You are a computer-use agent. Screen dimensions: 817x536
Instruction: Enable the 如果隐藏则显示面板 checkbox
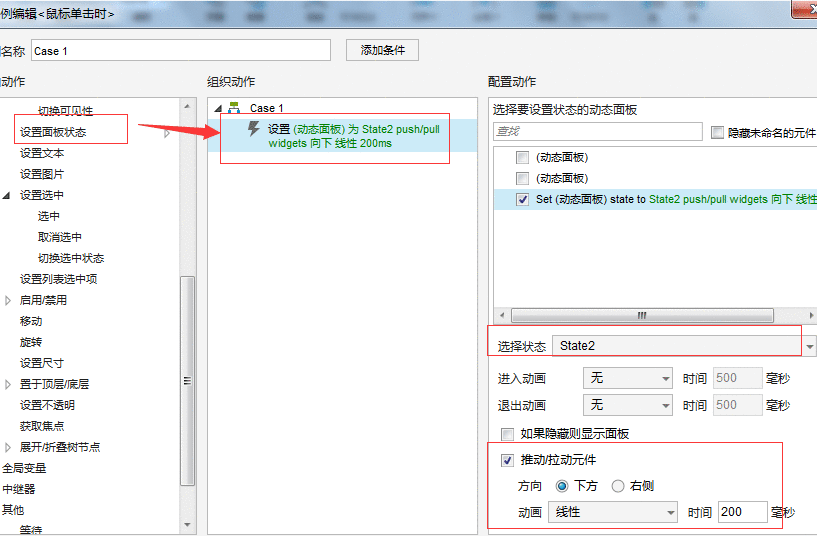(x=507, y=434)
